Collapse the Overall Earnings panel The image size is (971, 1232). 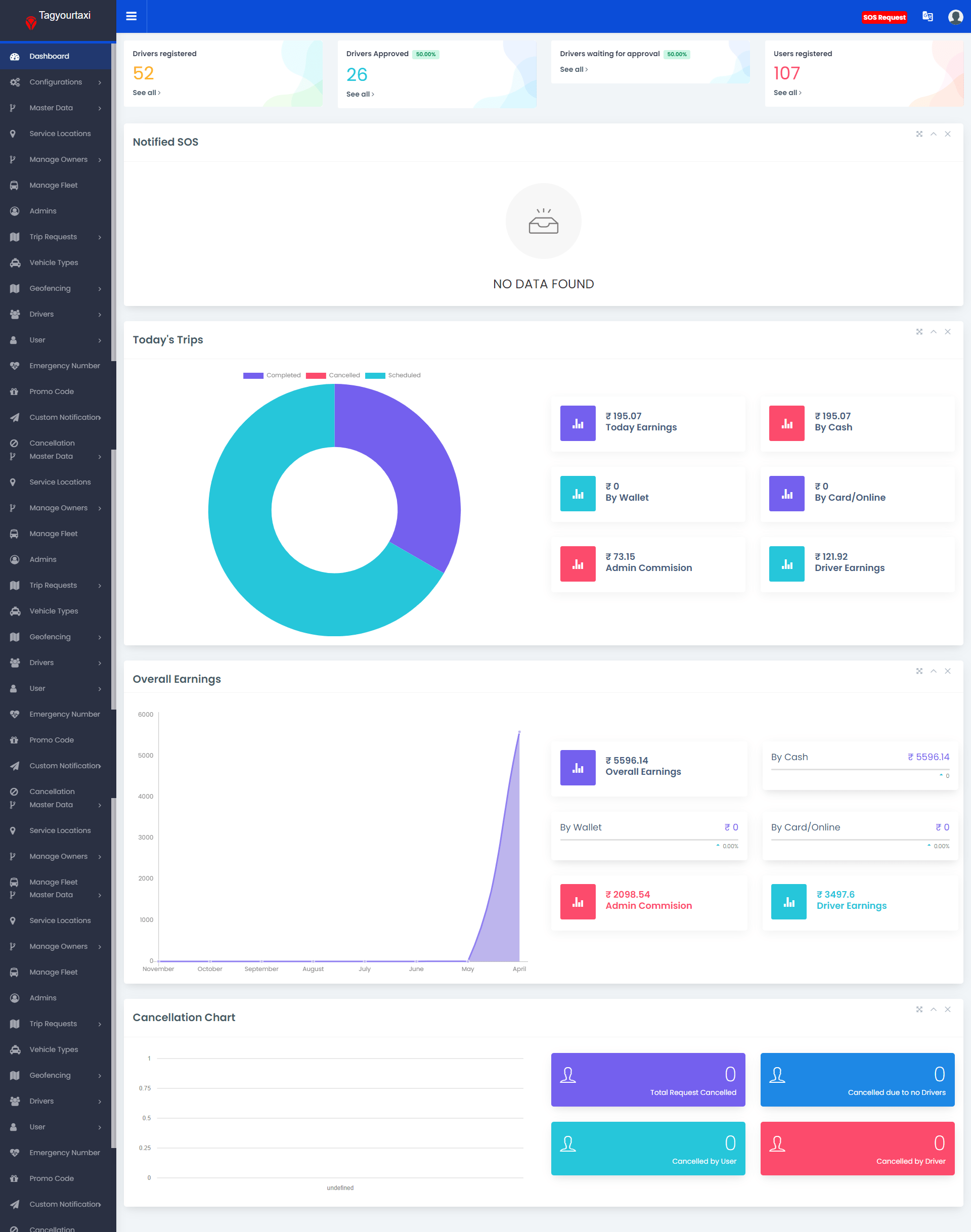pos(934,672)
